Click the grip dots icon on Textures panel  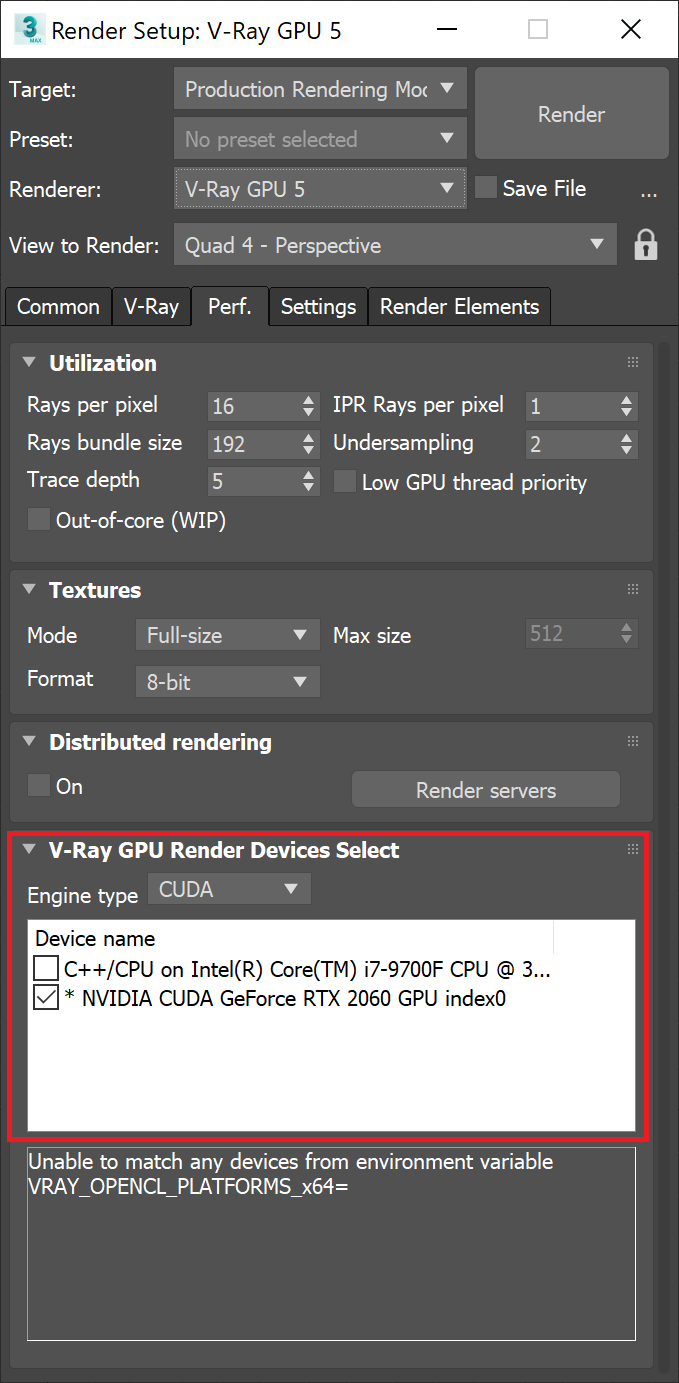pos(633,589)
